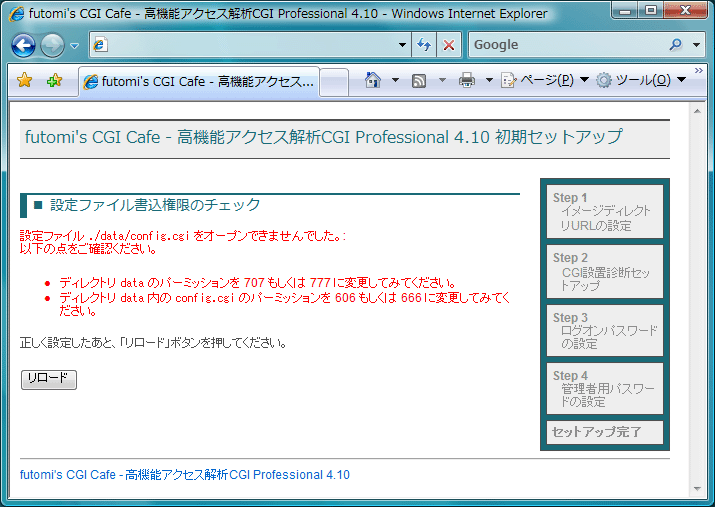Image resolution: width=715 pixels, height=507 pixels.
Task: Expand the Home button dropdown arrow
Action: [x=395, y=80]
